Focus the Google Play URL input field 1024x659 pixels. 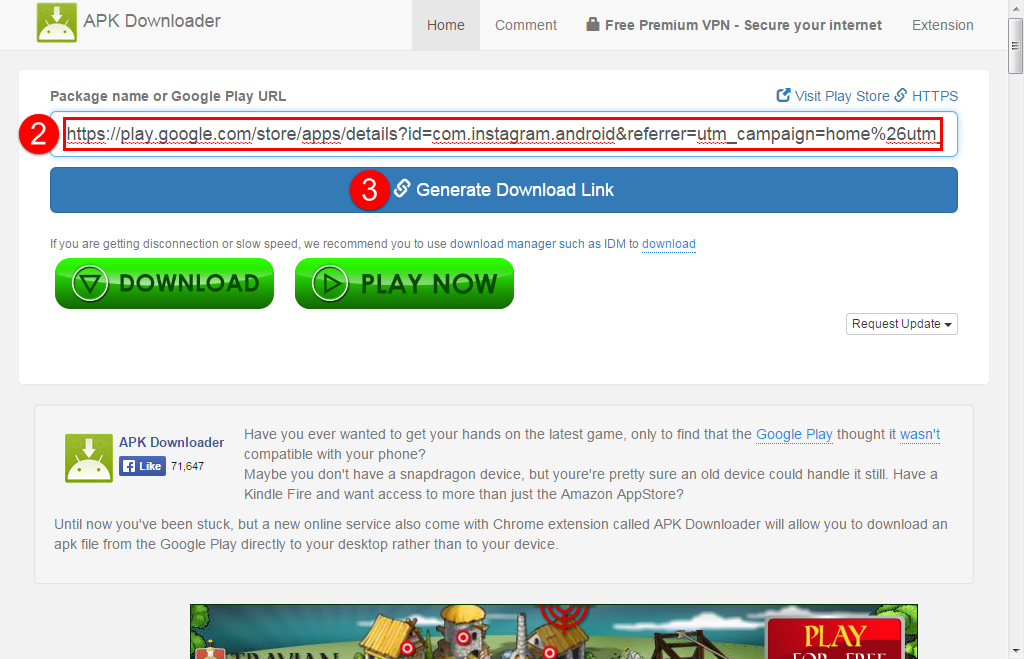tap(504, 134)
